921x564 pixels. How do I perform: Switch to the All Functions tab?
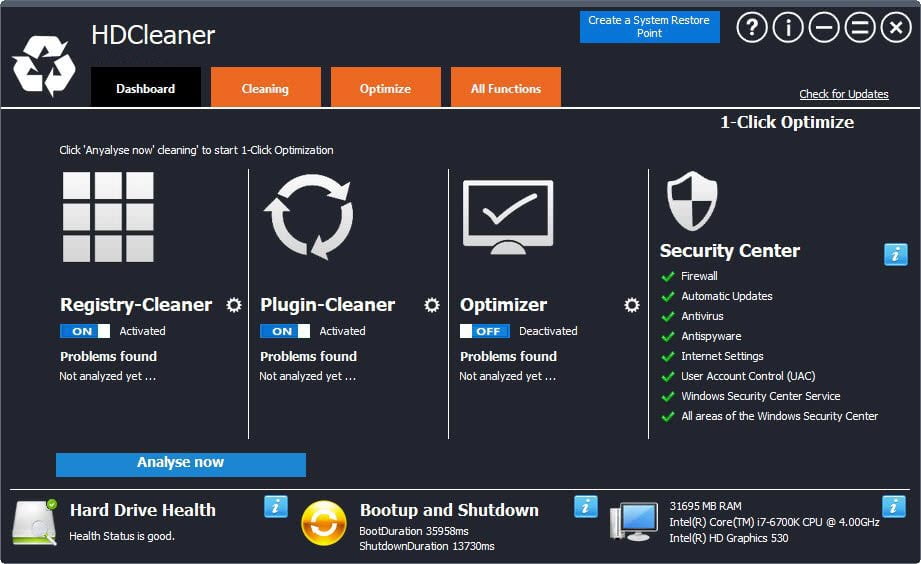[506, 87]
